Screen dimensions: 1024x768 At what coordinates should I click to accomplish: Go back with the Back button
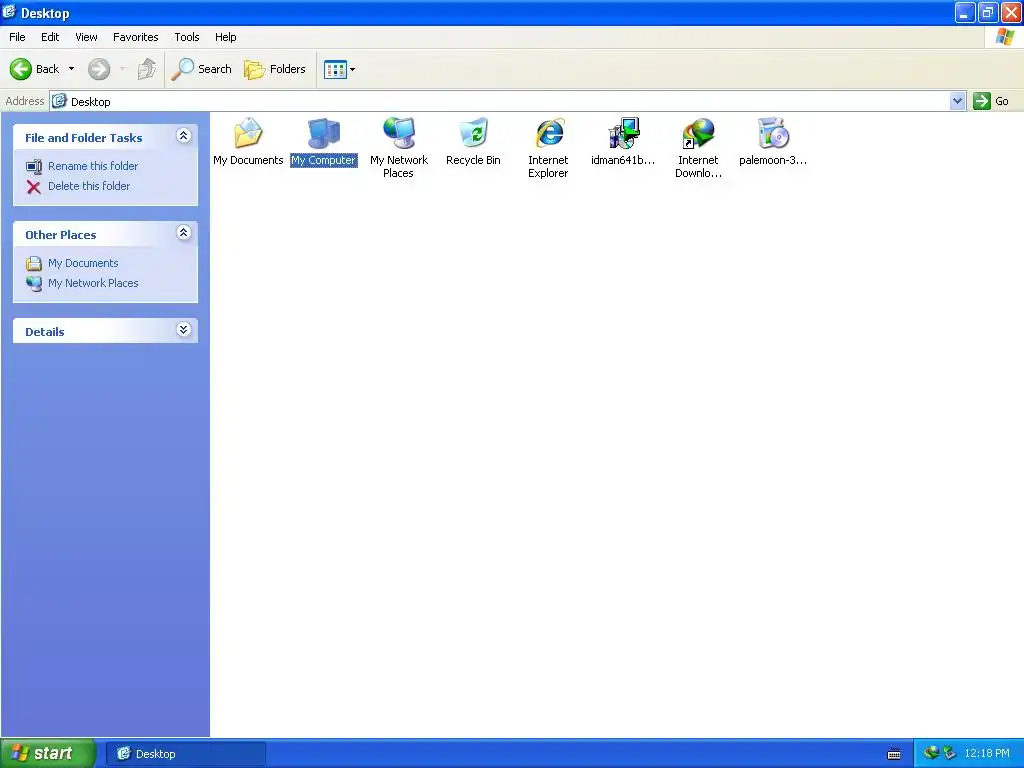35,69
